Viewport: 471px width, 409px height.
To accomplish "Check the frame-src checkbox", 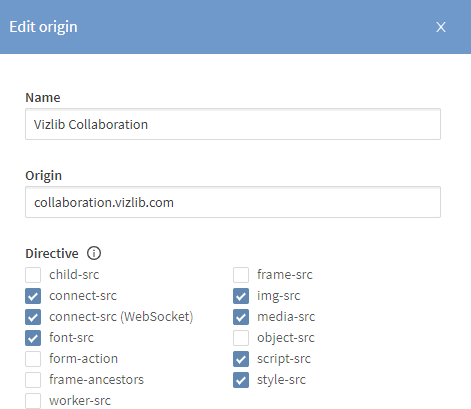I will point(241,275).
